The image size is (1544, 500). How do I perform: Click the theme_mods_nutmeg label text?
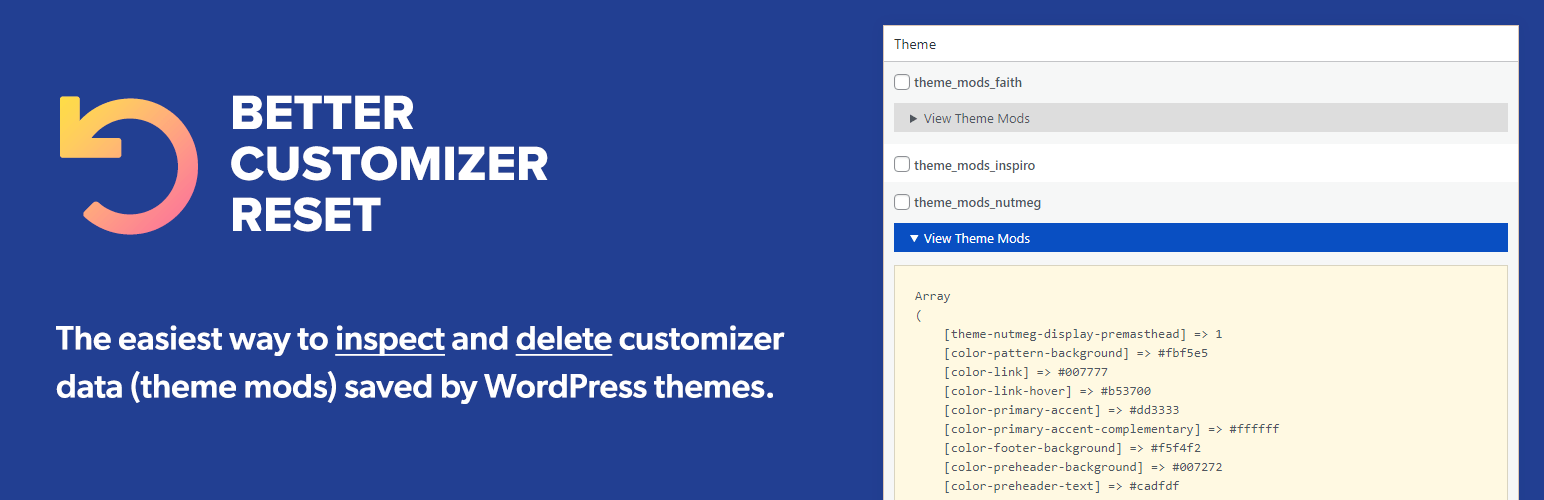[x=977, y=202]
